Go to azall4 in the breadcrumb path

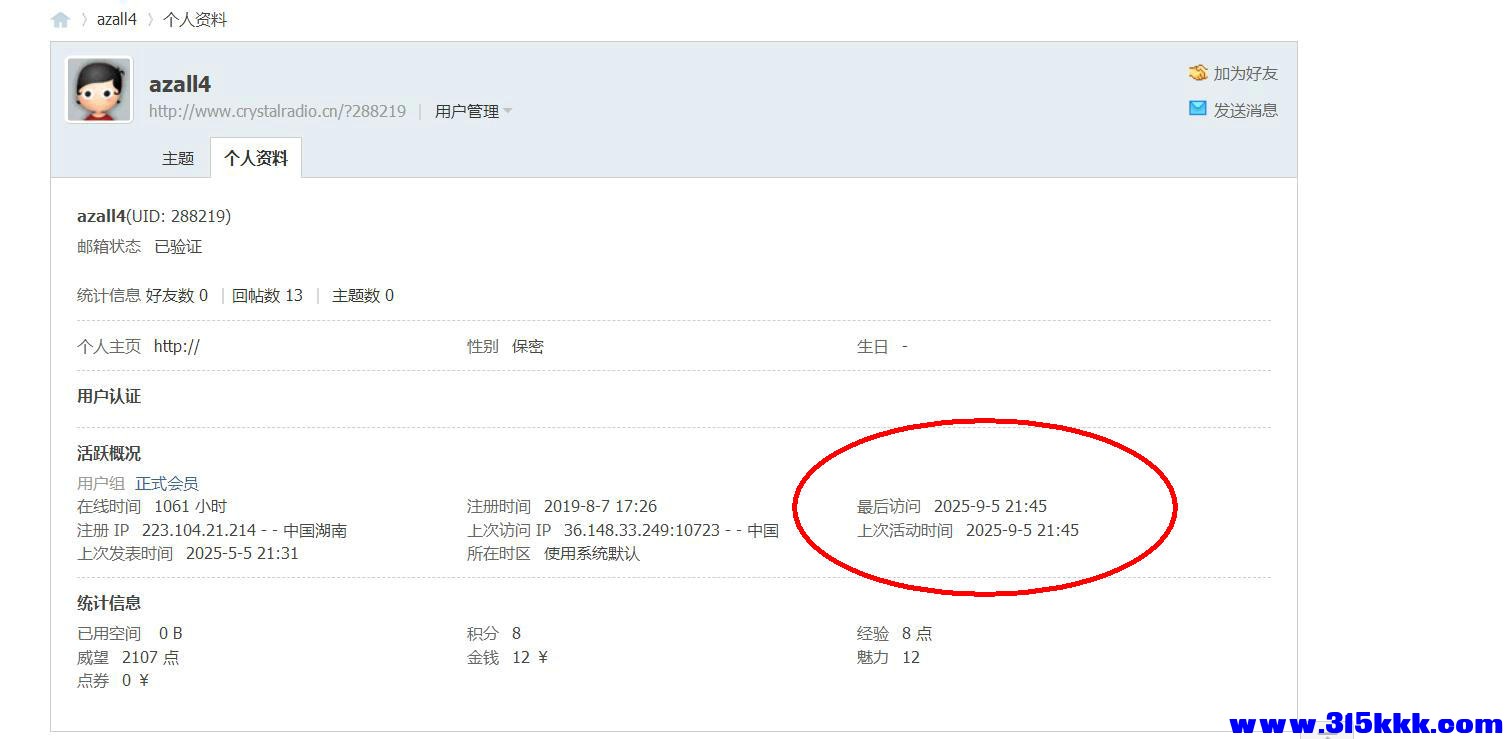click(116, 20)
